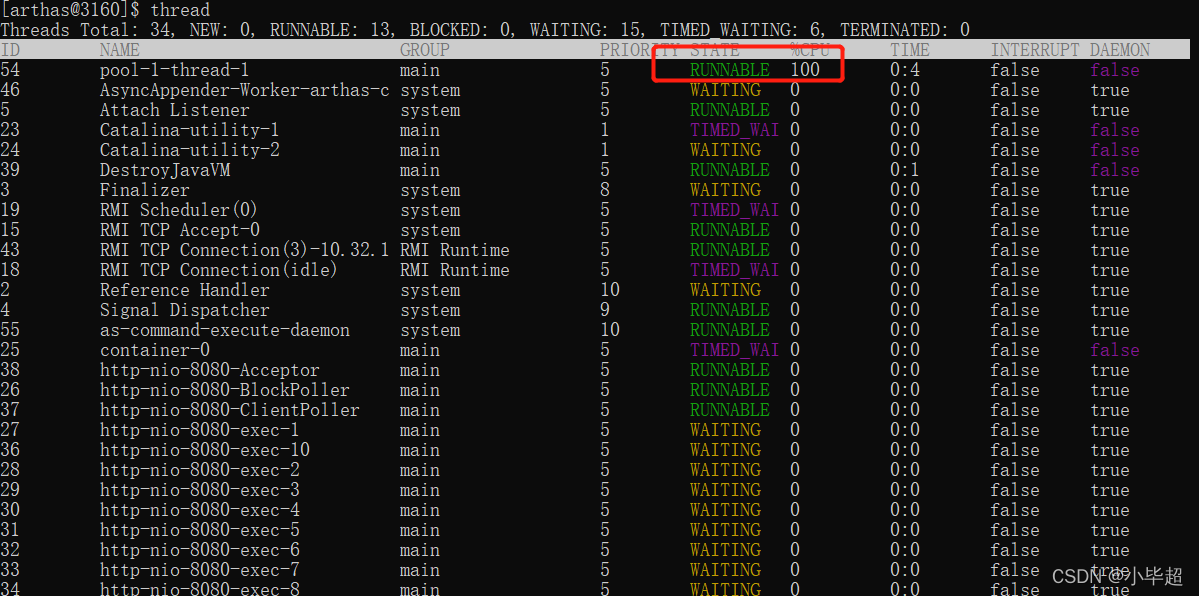Image resolution: width=1199 pixels, height=596 pixels.
Task: Click the TIMED_WAI state of Catalina-utility-1
Action: 734,130
